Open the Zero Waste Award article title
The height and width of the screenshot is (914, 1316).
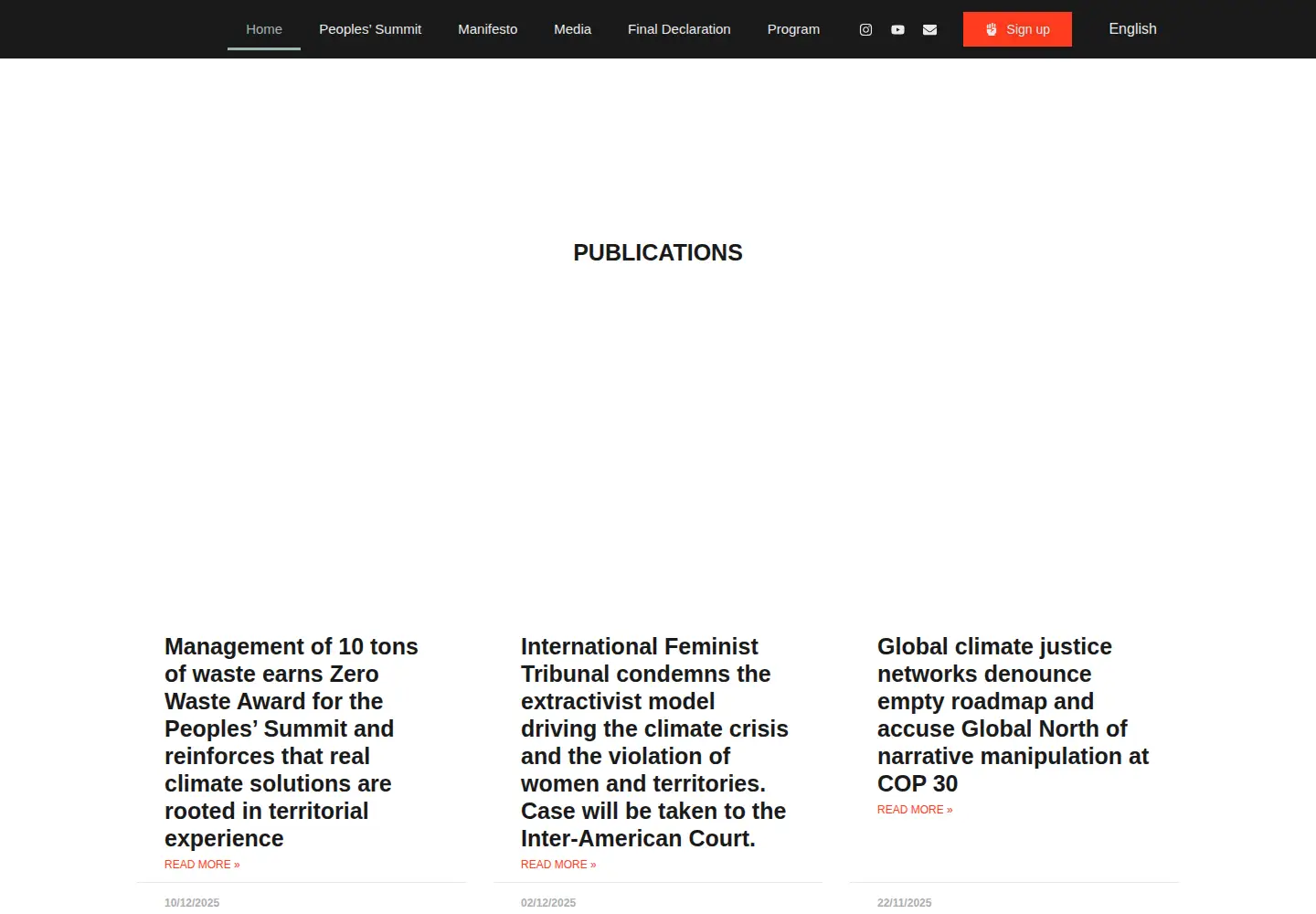pos(292,742)
